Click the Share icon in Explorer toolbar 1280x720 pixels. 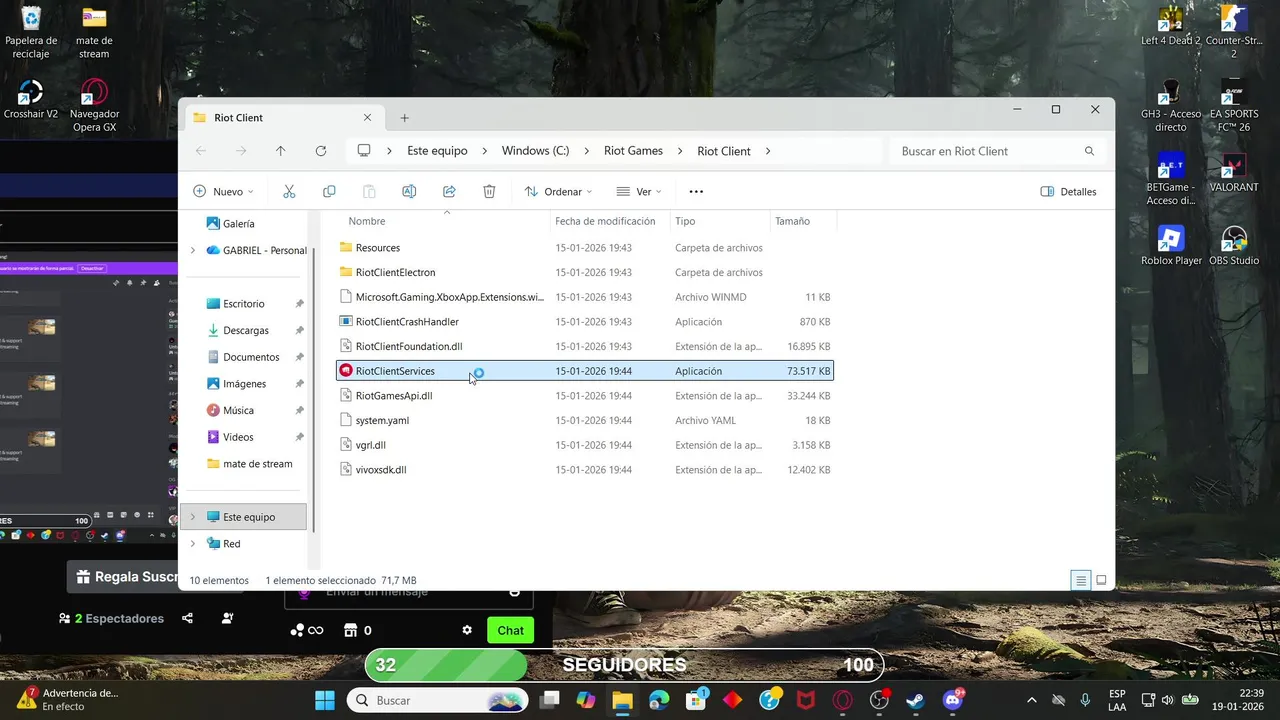point(449,191)
